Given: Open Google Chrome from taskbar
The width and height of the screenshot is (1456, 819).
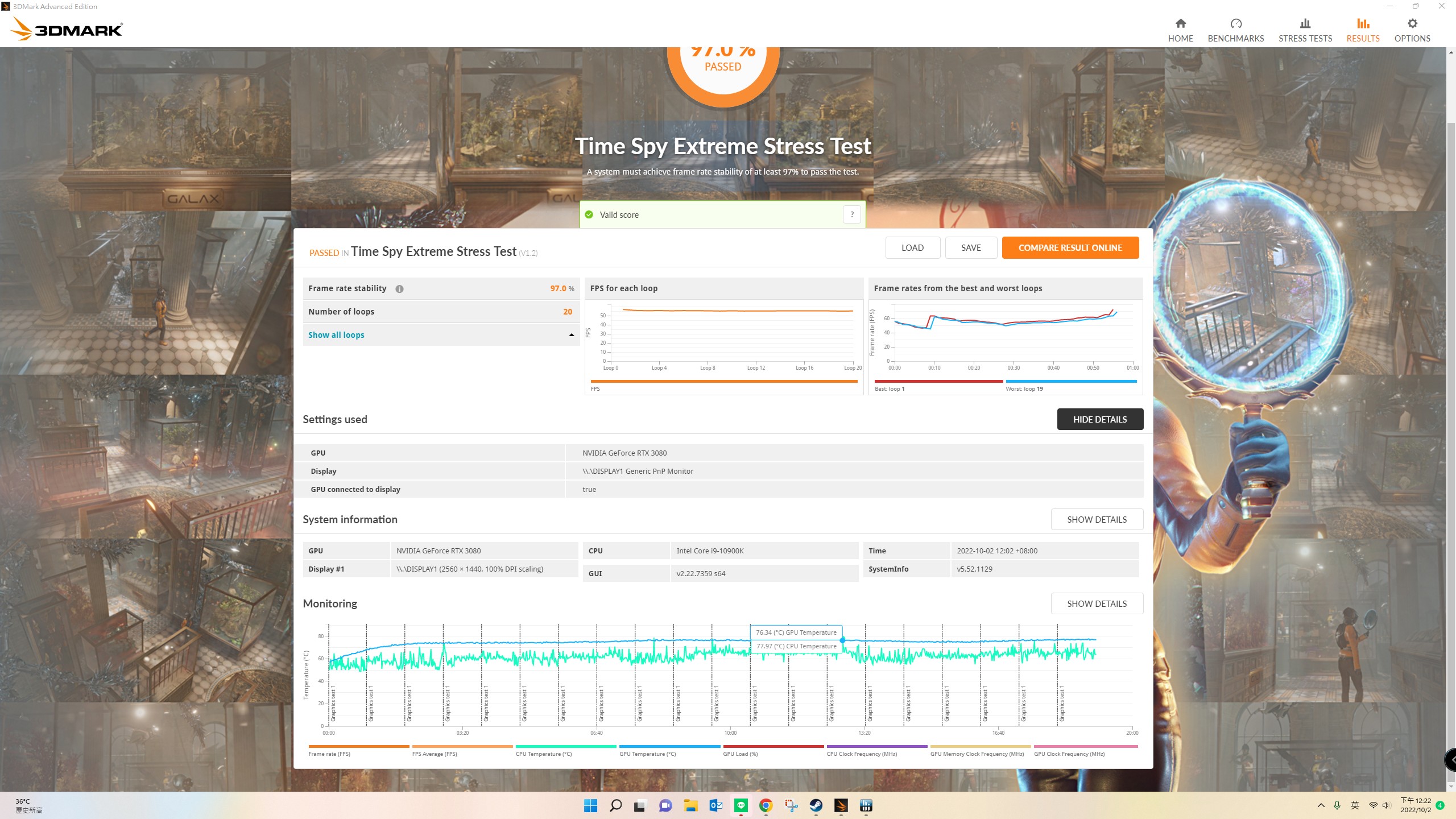Looking at the screenshot, I should [x=766, y=805].
